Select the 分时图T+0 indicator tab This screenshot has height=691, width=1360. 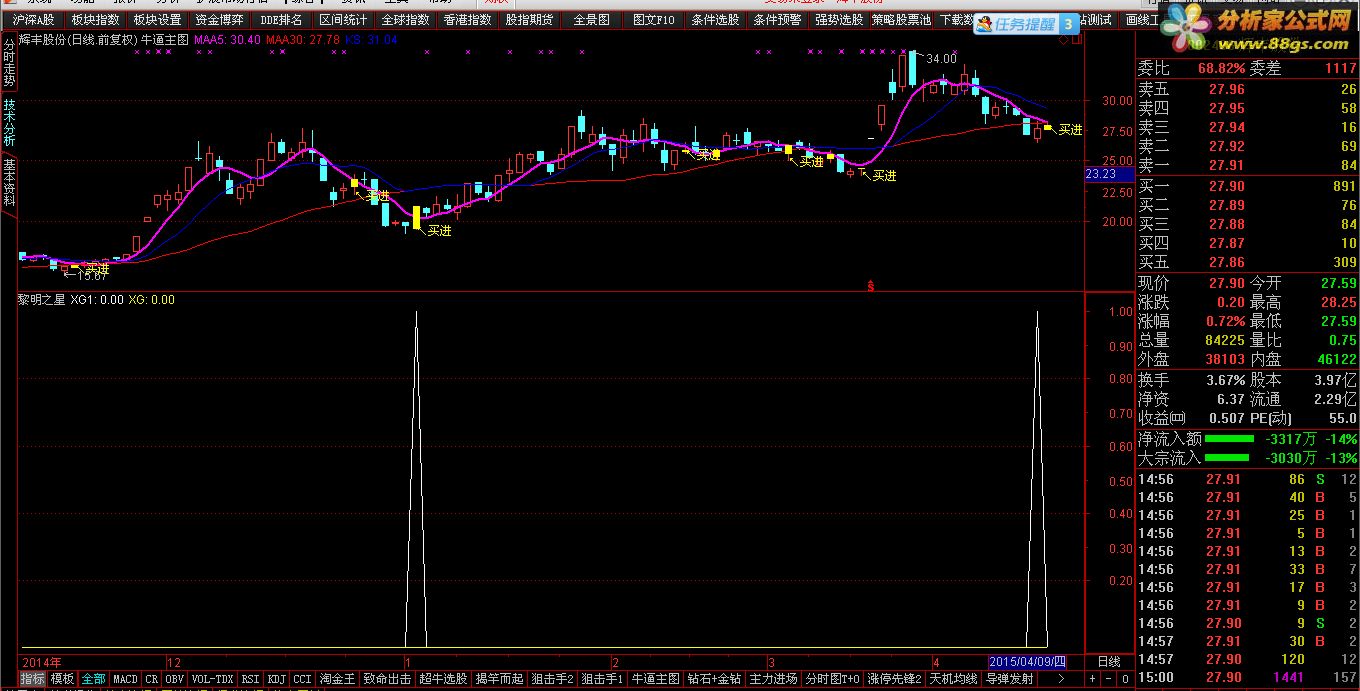click(x=832, y=679)
